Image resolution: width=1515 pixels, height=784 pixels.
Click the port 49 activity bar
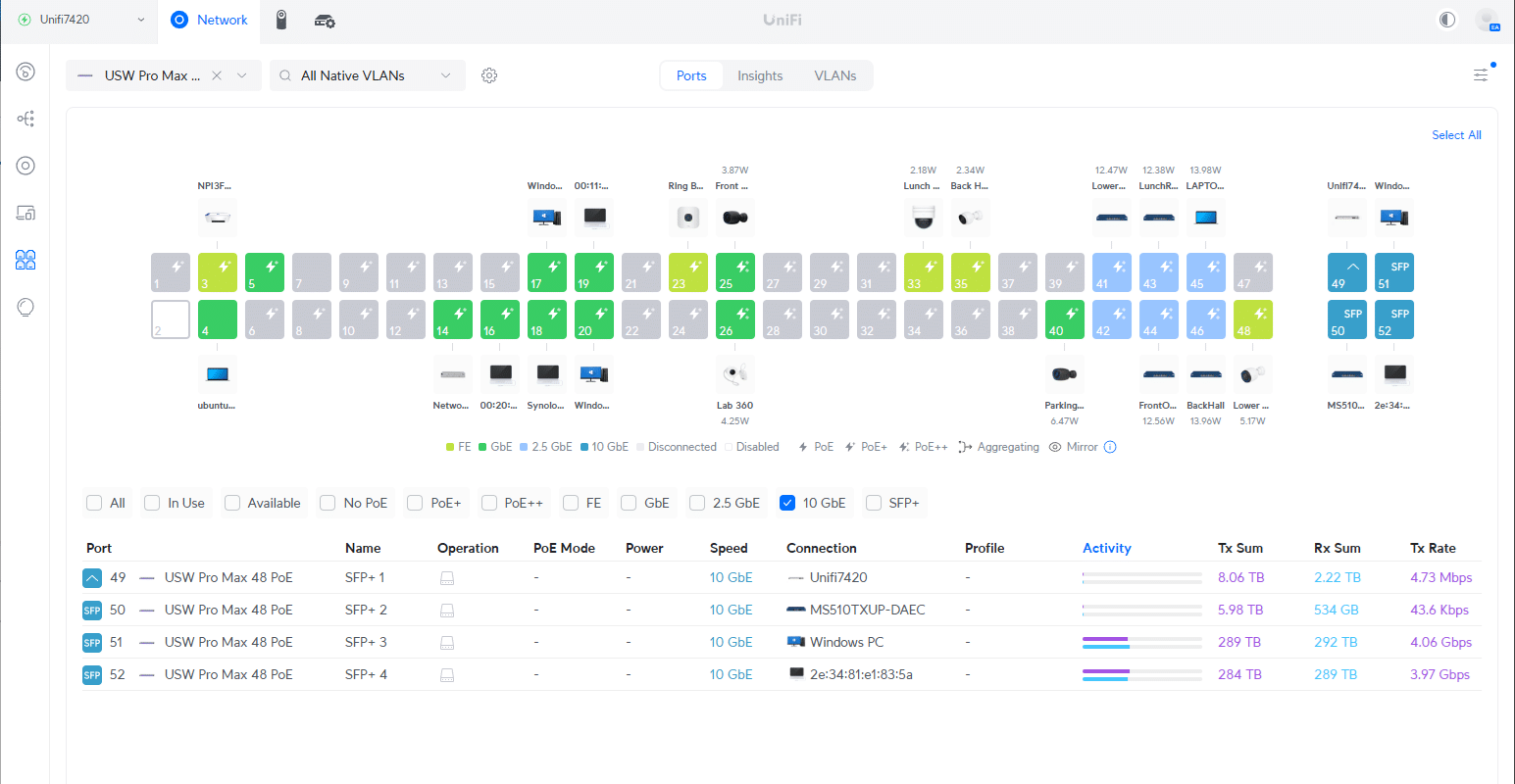[x=1142, y=577]
